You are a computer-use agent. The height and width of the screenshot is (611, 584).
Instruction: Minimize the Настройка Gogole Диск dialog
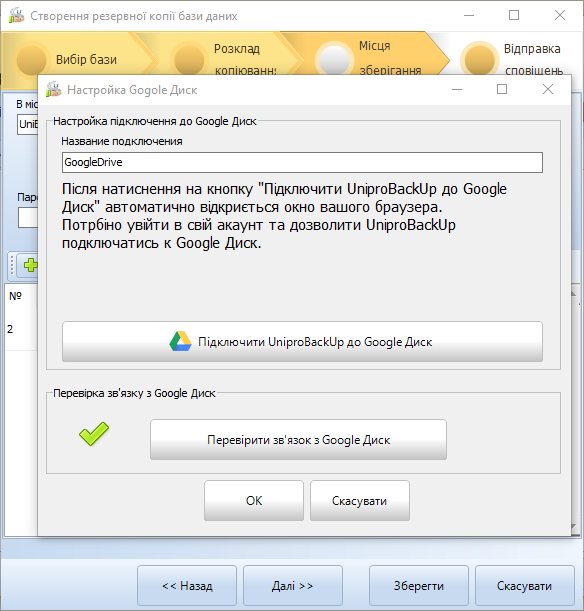(457, 89)
